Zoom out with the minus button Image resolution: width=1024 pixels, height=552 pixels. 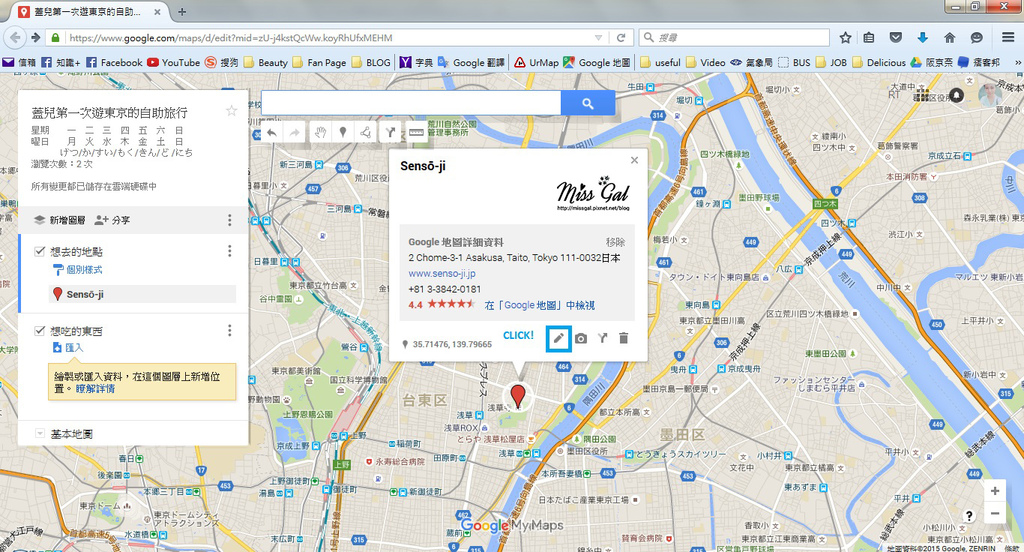(995, 514)
